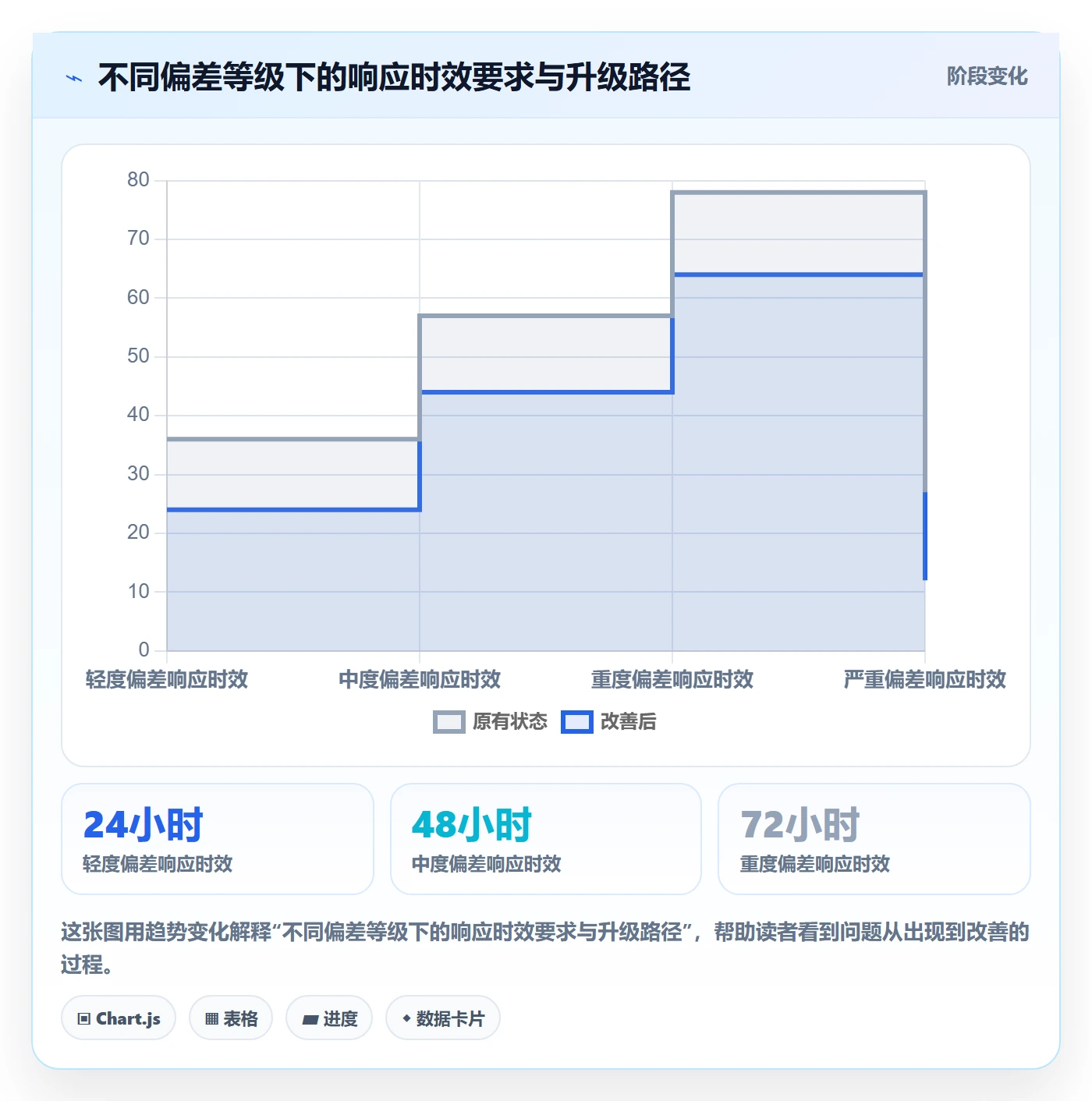Select the 表格 tag chip
The image size is (1092, 1101).
(231, 1018)
